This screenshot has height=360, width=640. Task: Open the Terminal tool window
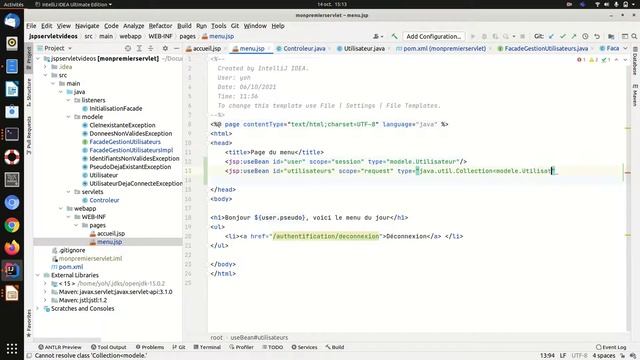click(207, 347)
